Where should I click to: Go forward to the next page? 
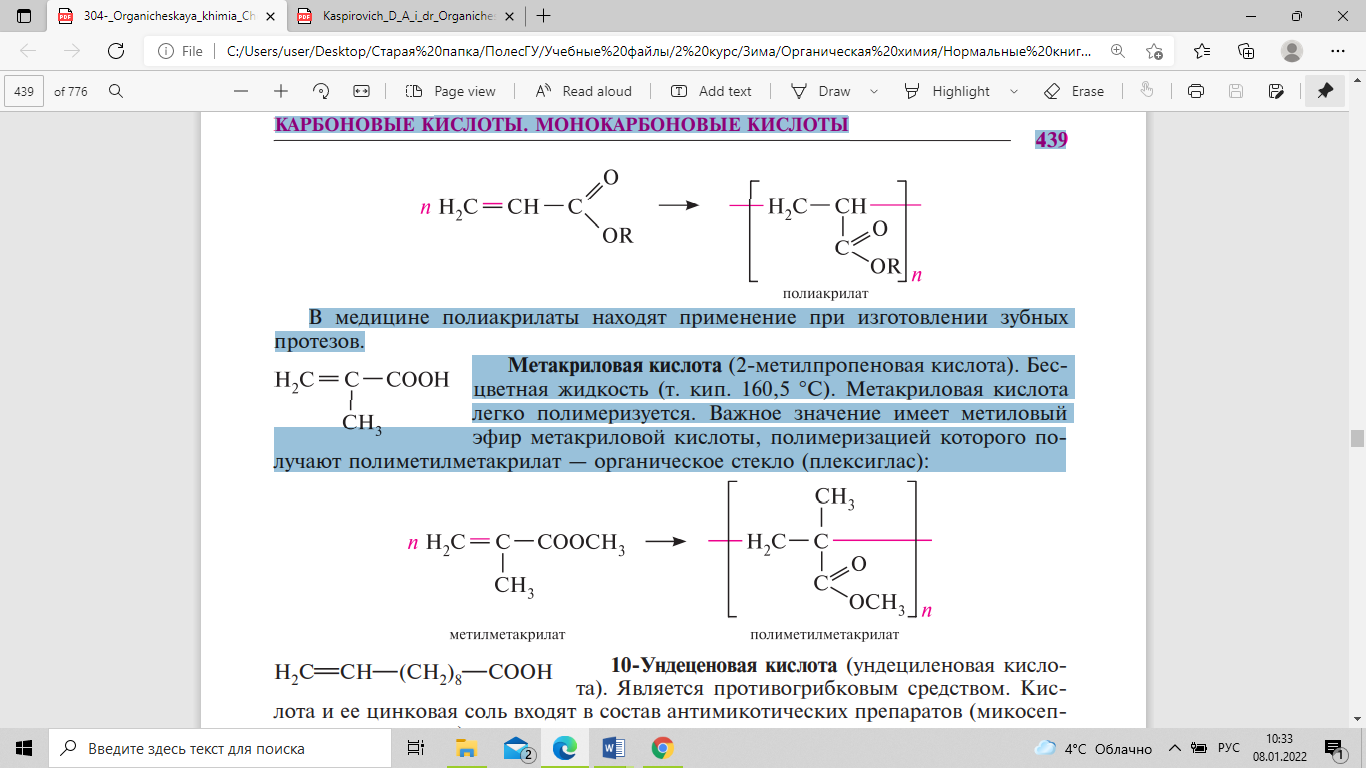click(72, 51)
